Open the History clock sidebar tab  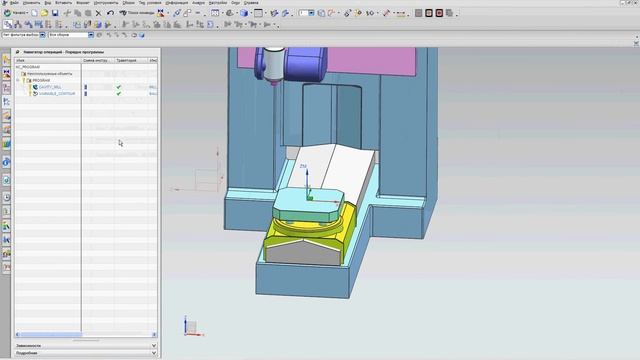pos(6,198)
